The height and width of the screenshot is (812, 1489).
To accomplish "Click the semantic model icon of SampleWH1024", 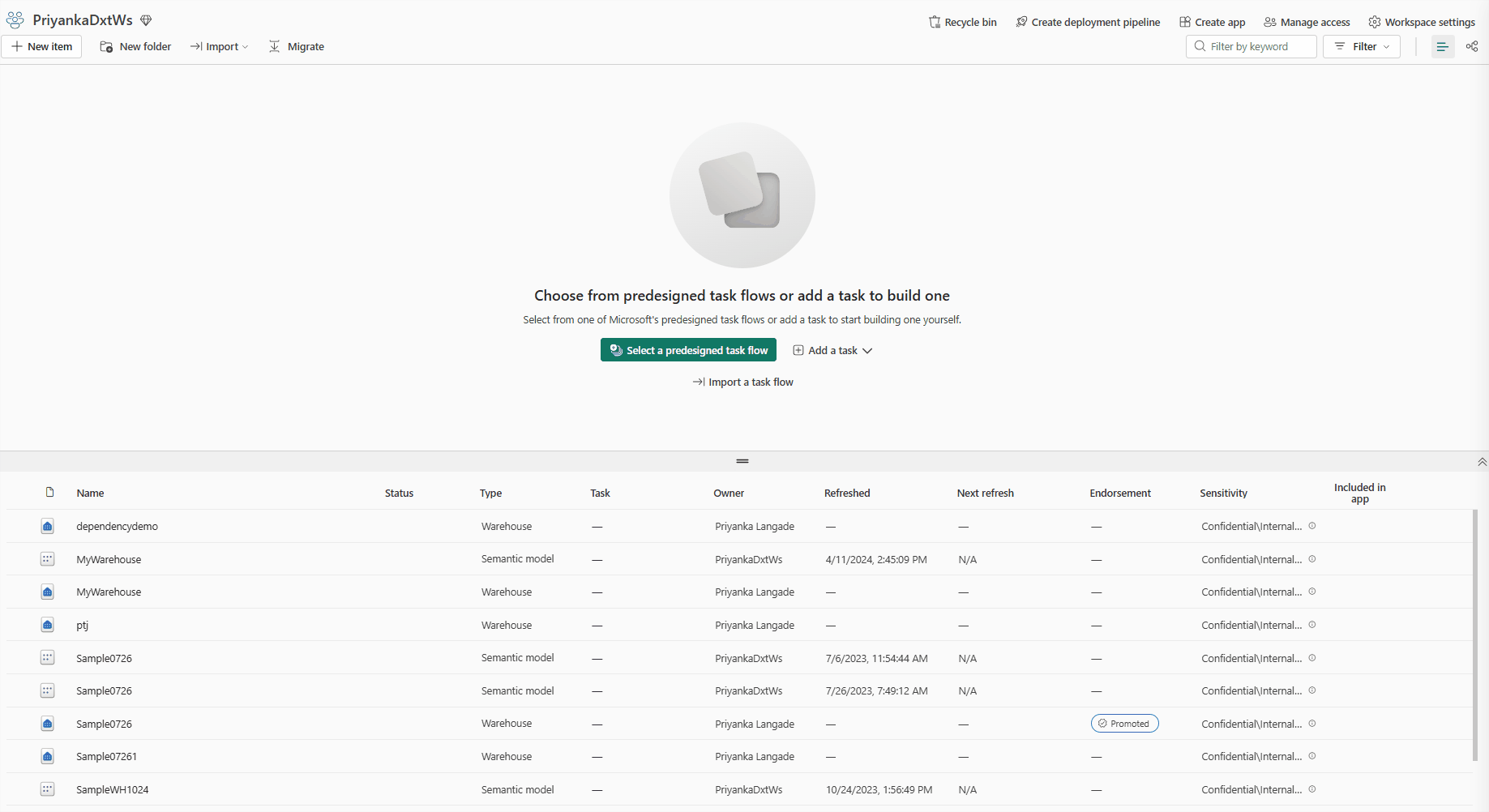I will coord(48,789).
